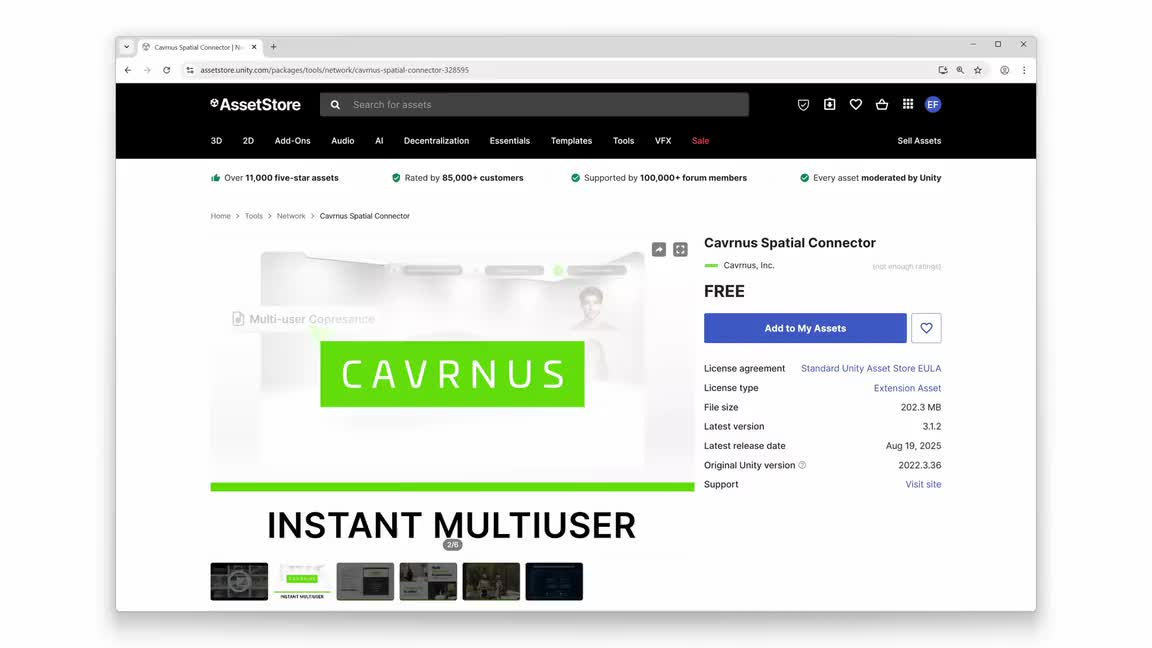
Task: Click the Visit site support link
Action: pos(923,484)
